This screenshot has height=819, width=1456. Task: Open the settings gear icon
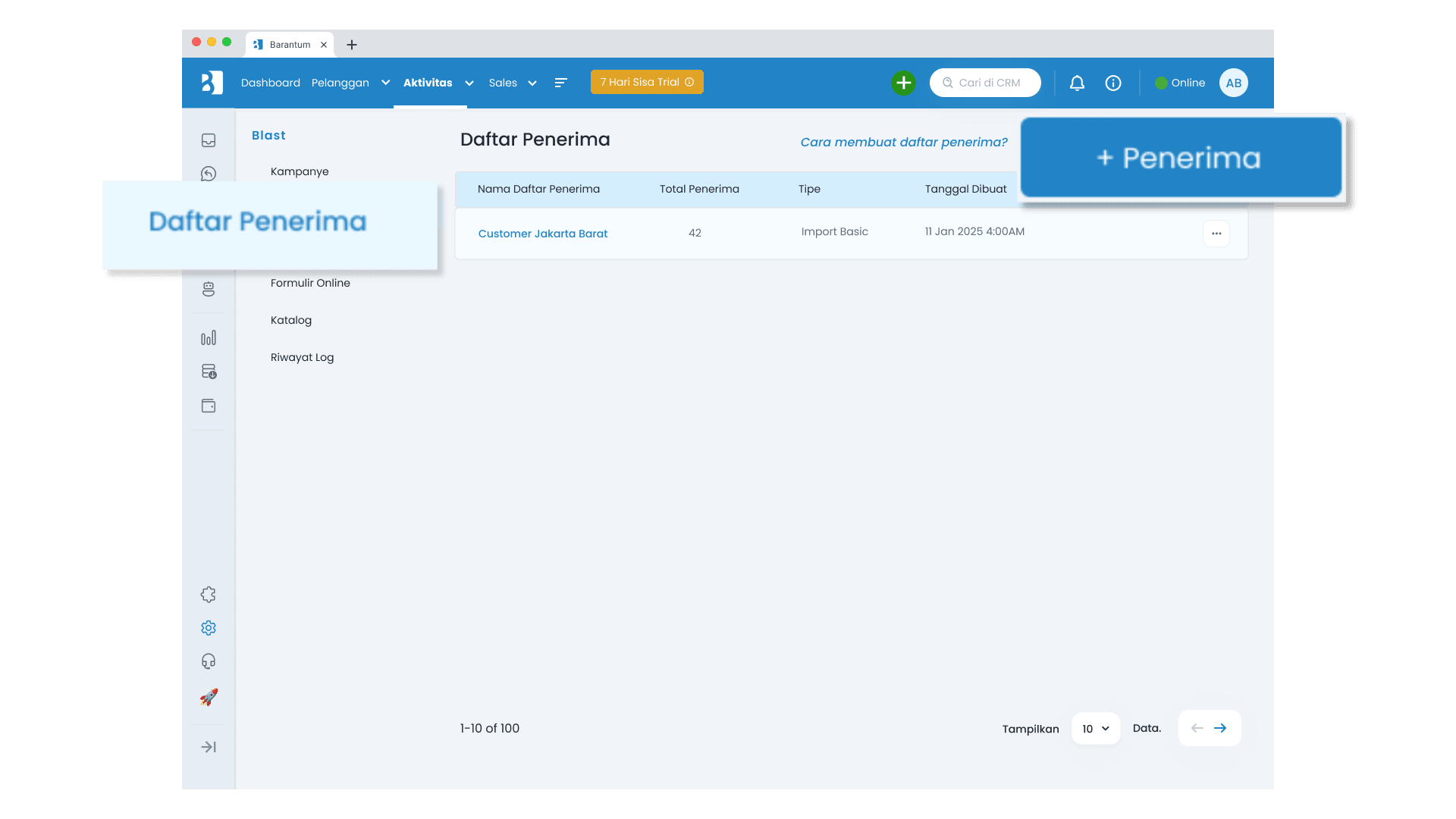pos(208,627)
